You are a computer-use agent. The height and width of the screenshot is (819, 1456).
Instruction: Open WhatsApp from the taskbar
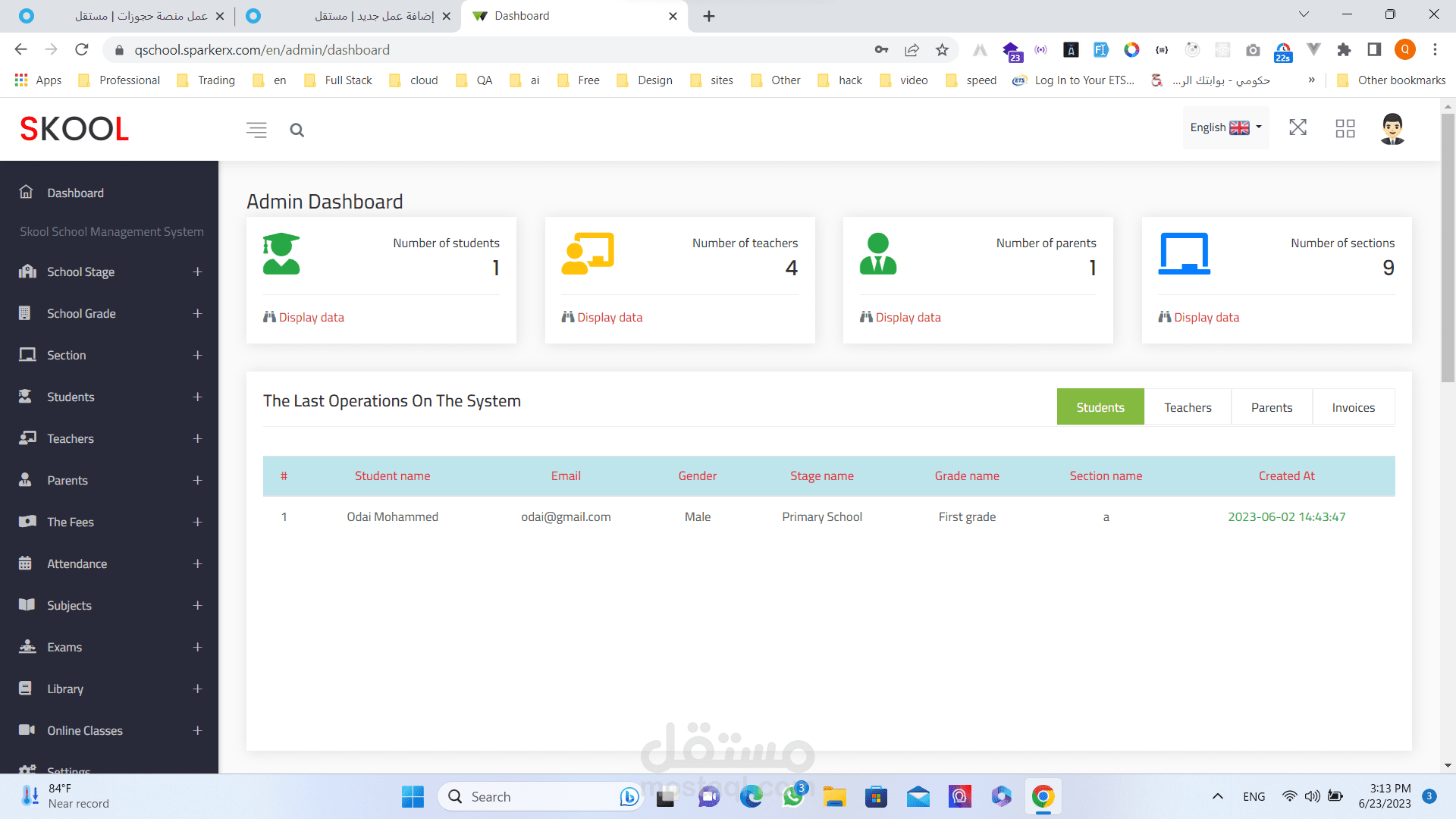pyautogui.click(x=793, y=796)
